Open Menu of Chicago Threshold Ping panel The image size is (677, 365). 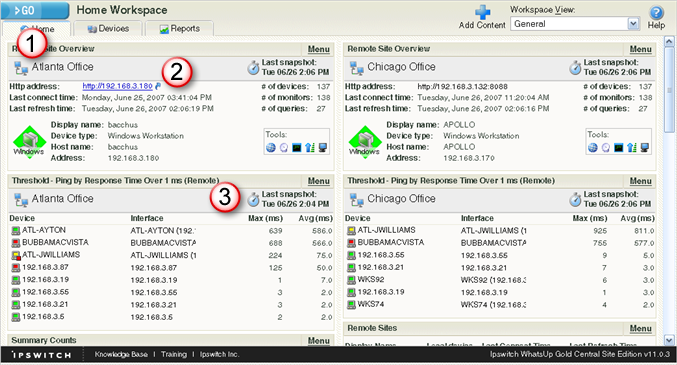tap(640, 181)
